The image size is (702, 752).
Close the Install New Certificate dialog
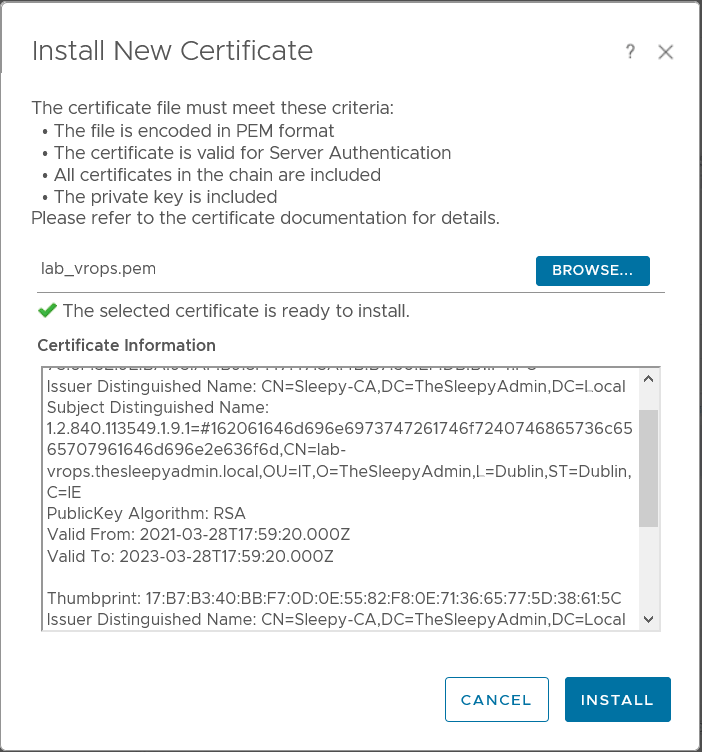coord(666,53)
